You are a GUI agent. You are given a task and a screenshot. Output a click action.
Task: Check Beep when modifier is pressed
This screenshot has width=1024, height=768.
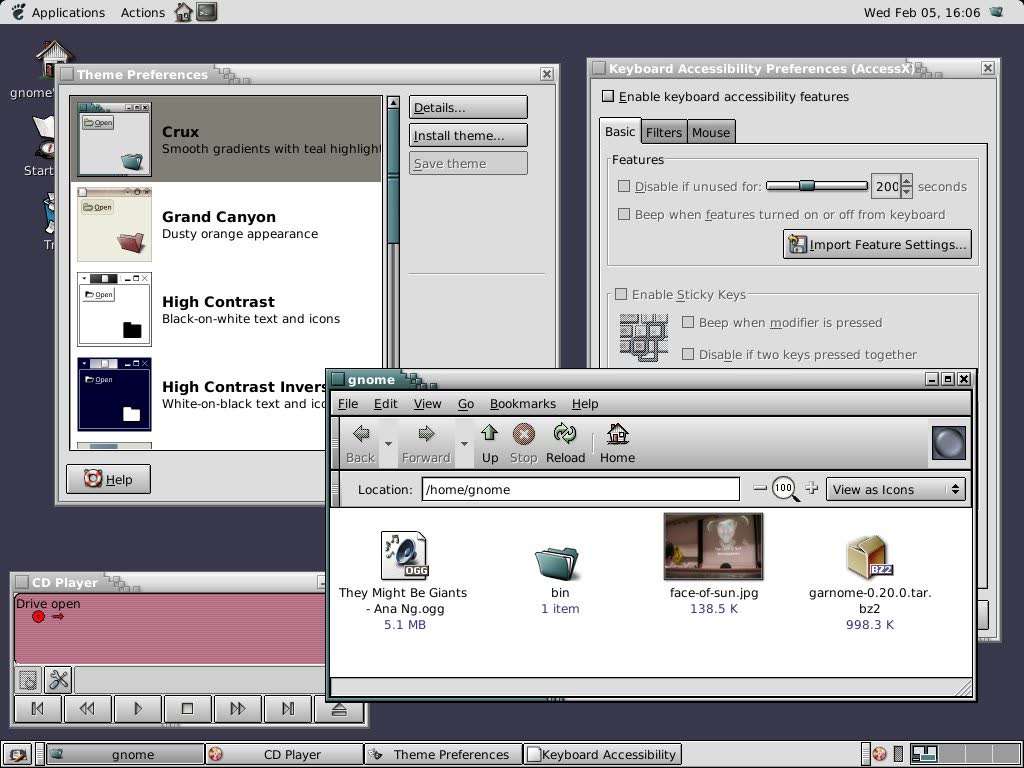click(688, 322)
